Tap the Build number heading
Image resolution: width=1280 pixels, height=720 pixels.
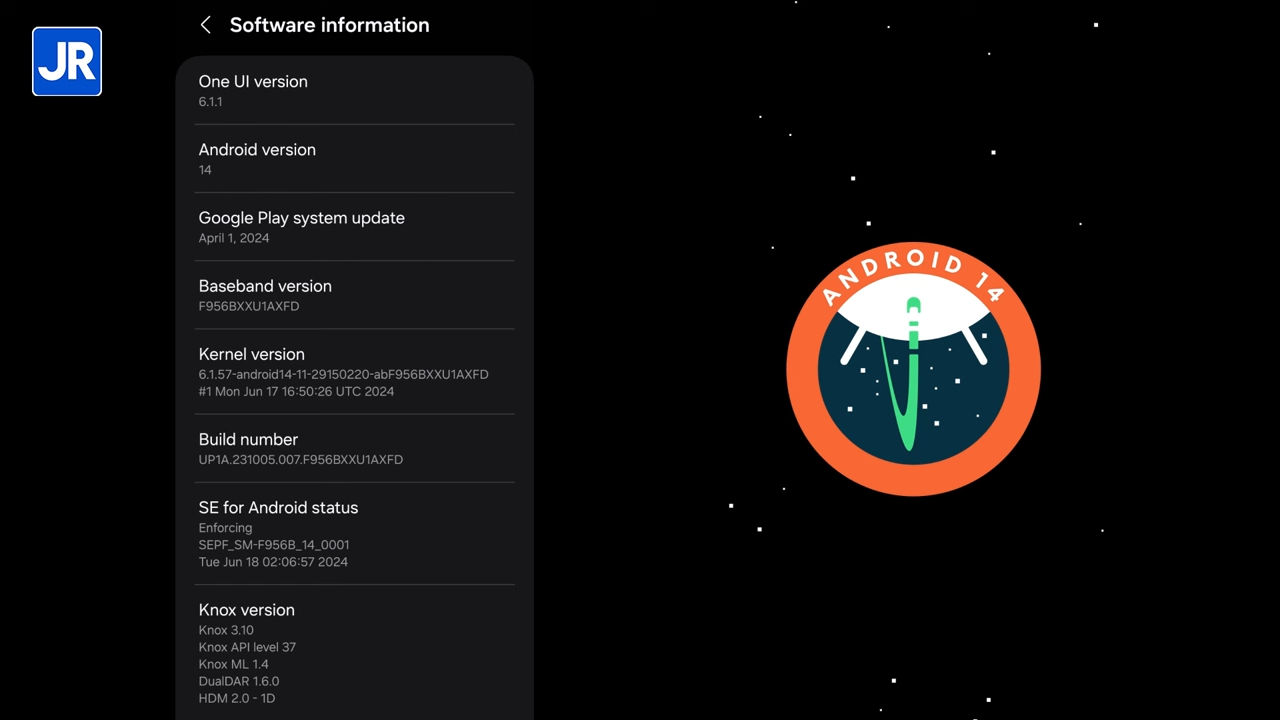248,440
